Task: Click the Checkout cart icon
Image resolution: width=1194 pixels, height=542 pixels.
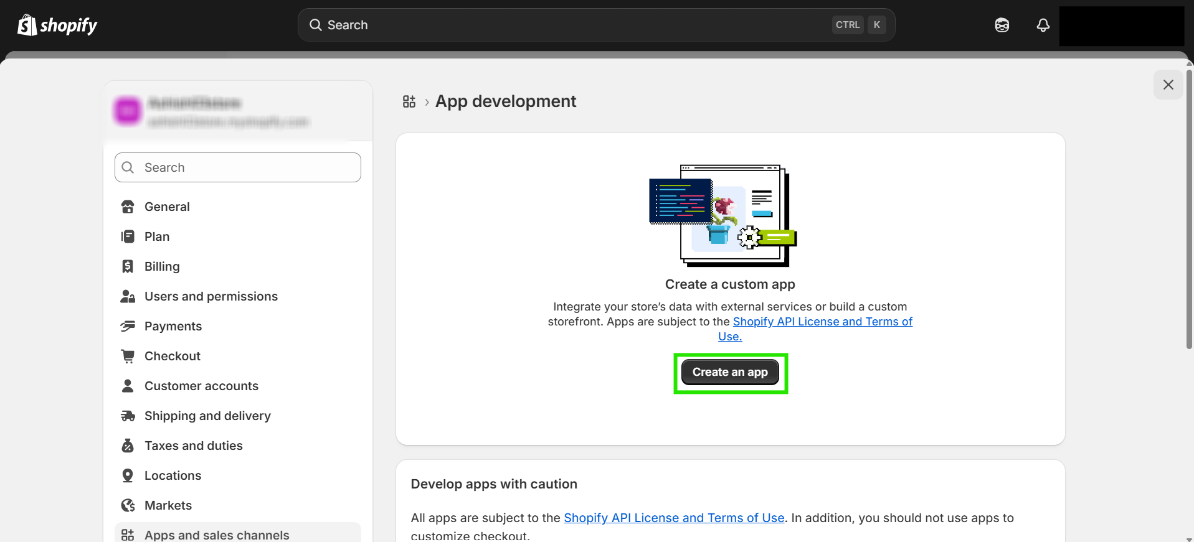Action: (x=128, y=356)
